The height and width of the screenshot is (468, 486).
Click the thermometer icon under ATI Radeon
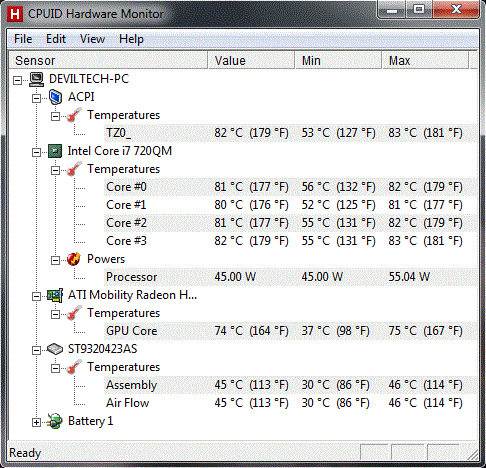74,313
